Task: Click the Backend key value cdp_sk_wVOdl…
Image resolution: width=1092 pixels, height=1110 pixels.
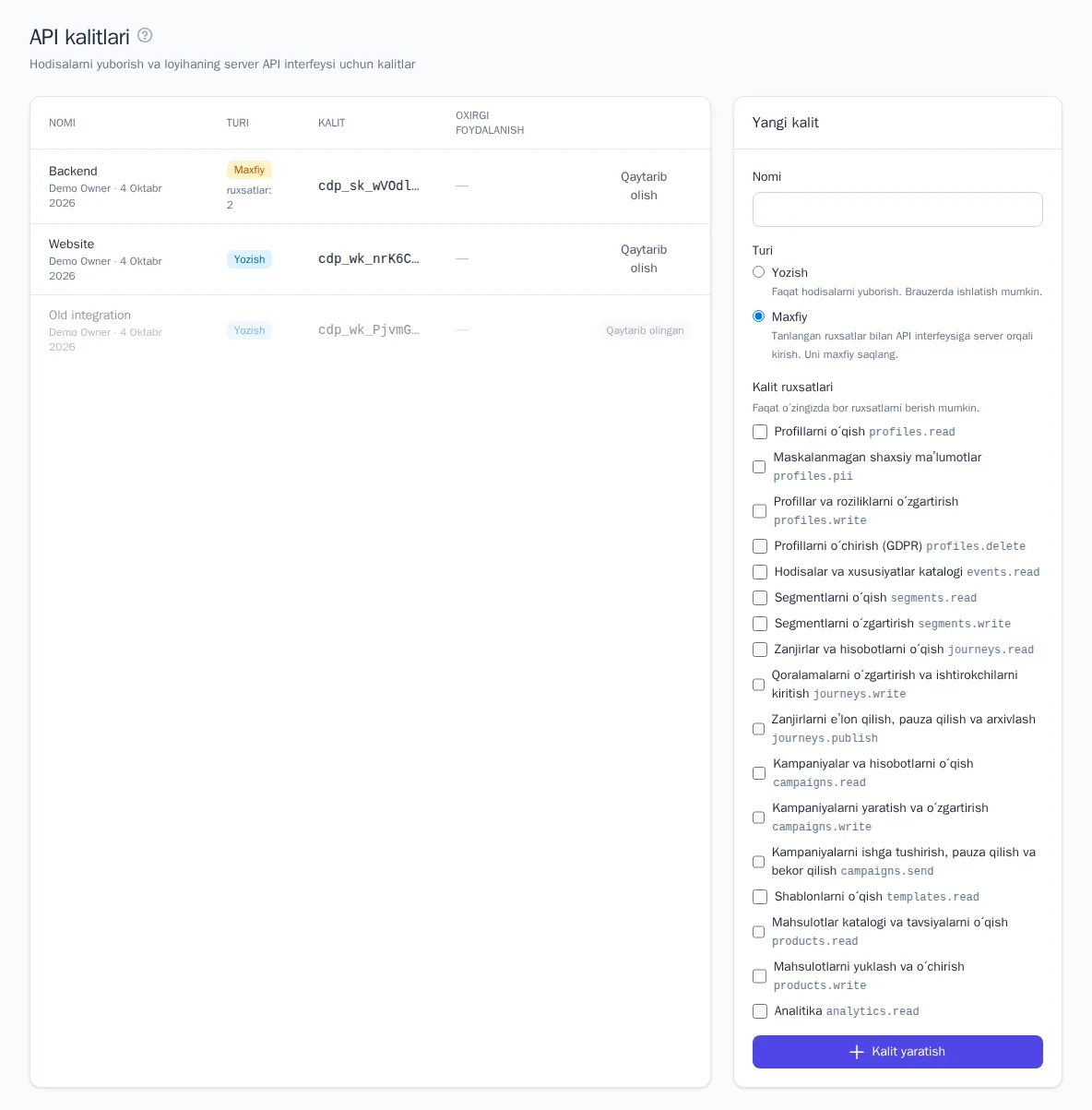Action: (369, 185)
